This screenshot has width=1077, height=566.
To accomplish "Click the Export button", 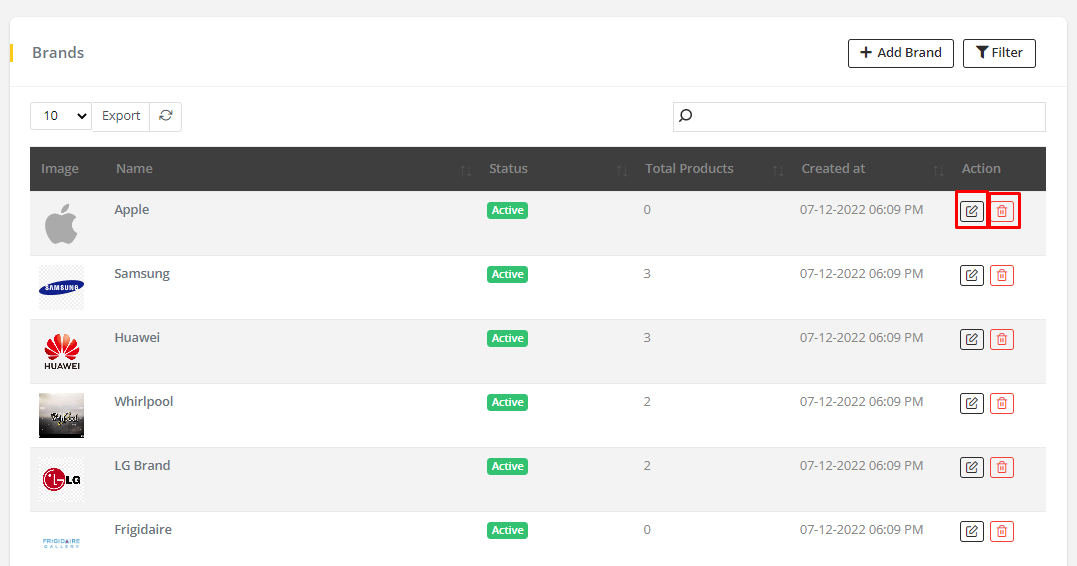I will tap(121, 116).
